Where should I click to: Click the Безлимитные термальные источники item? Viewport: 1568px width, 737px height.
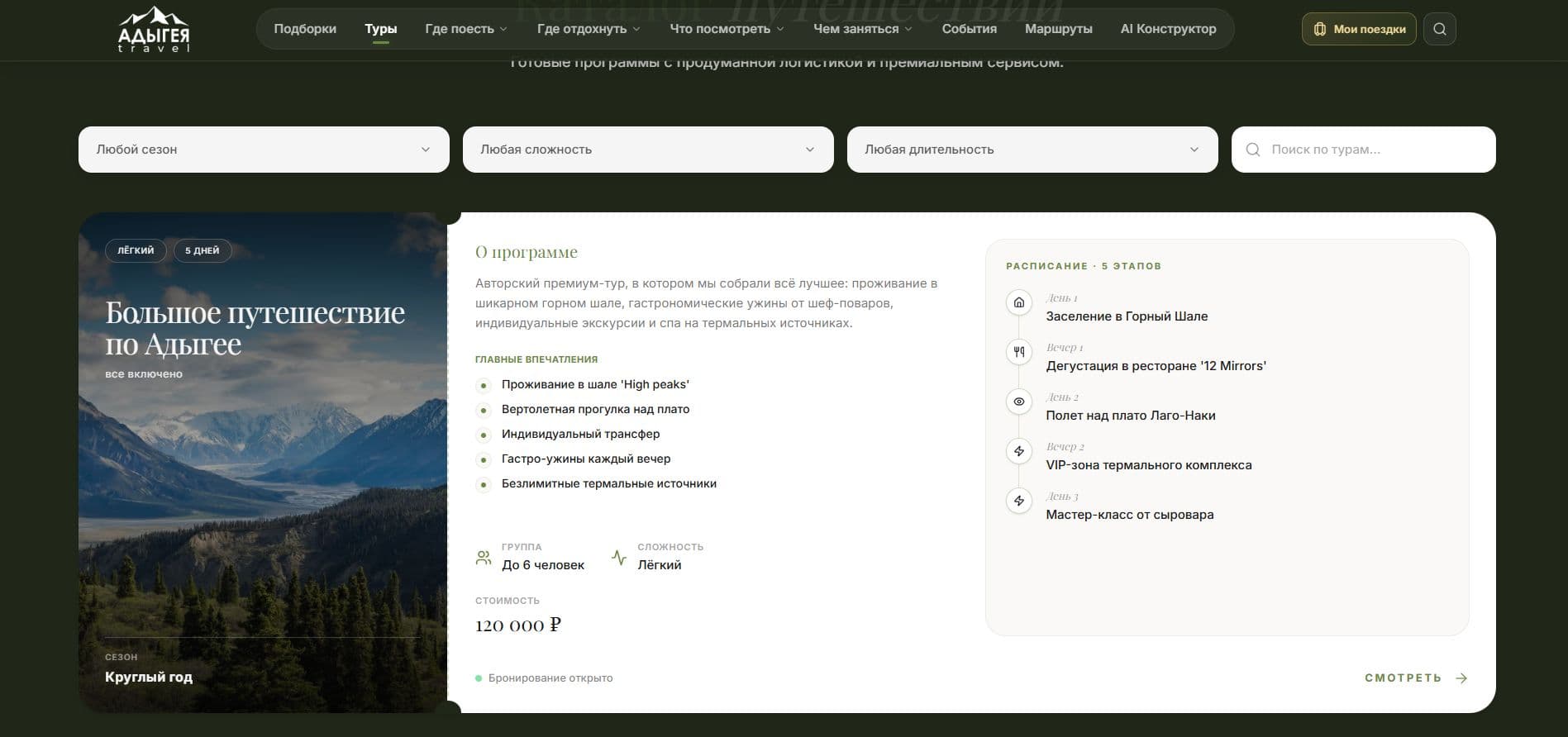(609, 483)
